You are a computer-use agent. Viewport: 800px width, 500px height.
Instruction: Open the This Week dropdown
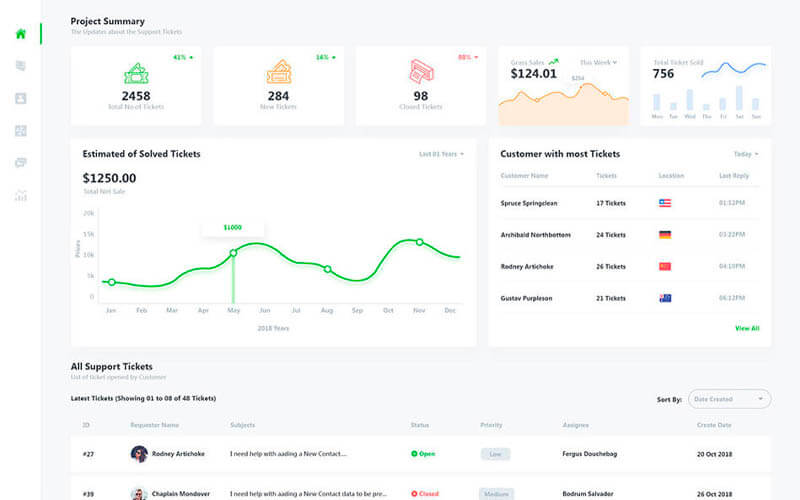(598, 62)
